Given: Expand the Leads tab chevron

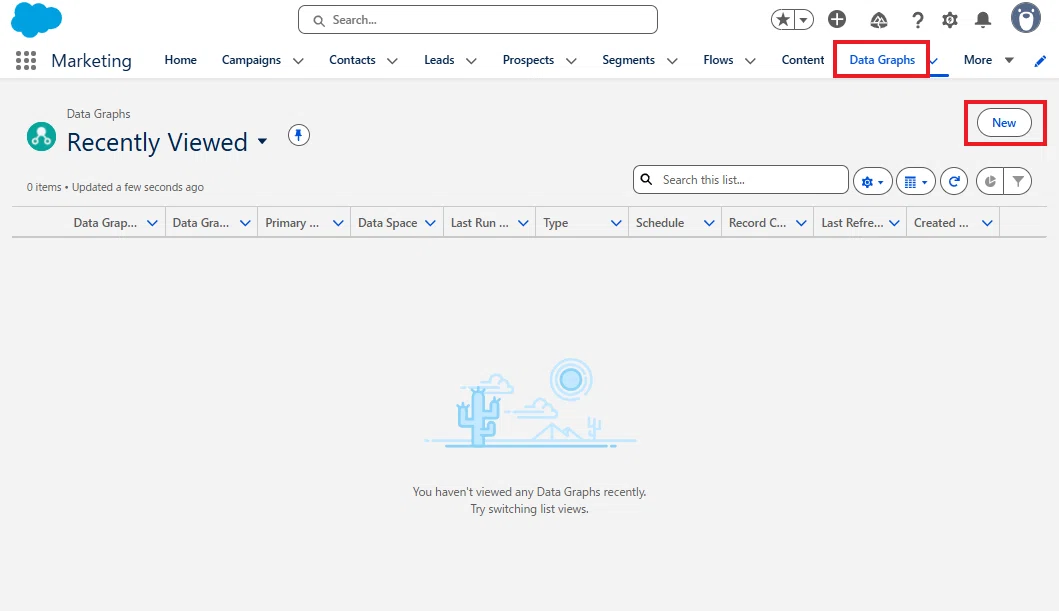Looking at the screenshot, I should pyautogui.click(x=471, y=61).
